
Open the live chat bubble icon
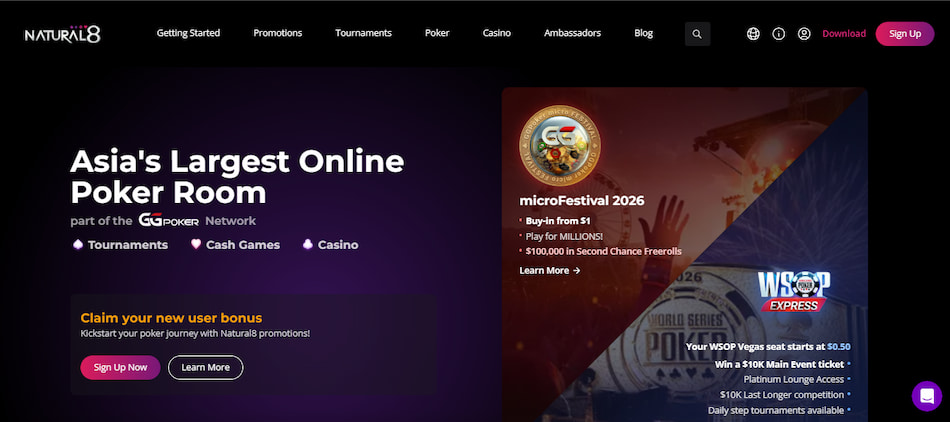pyautogui.click(x=927, y=396)
